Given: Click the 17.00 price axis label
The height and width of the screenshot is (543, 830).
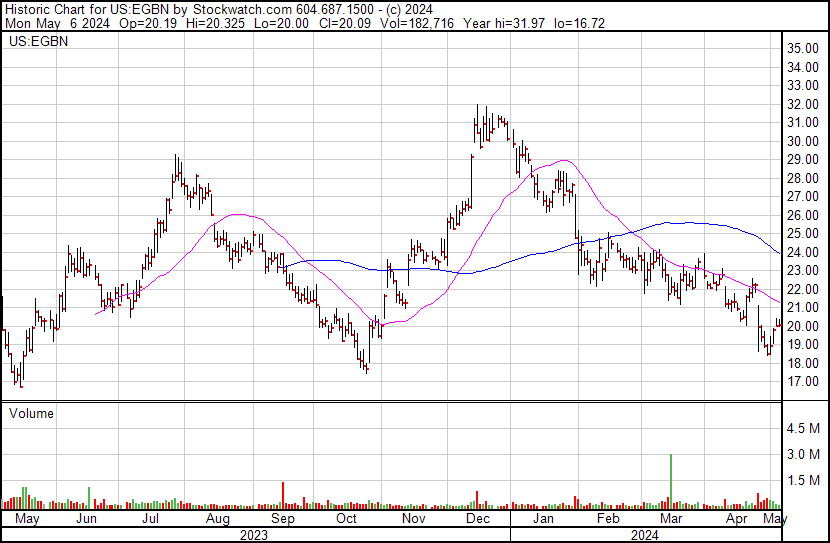Looking at the screenshot, I should [802, 382].
